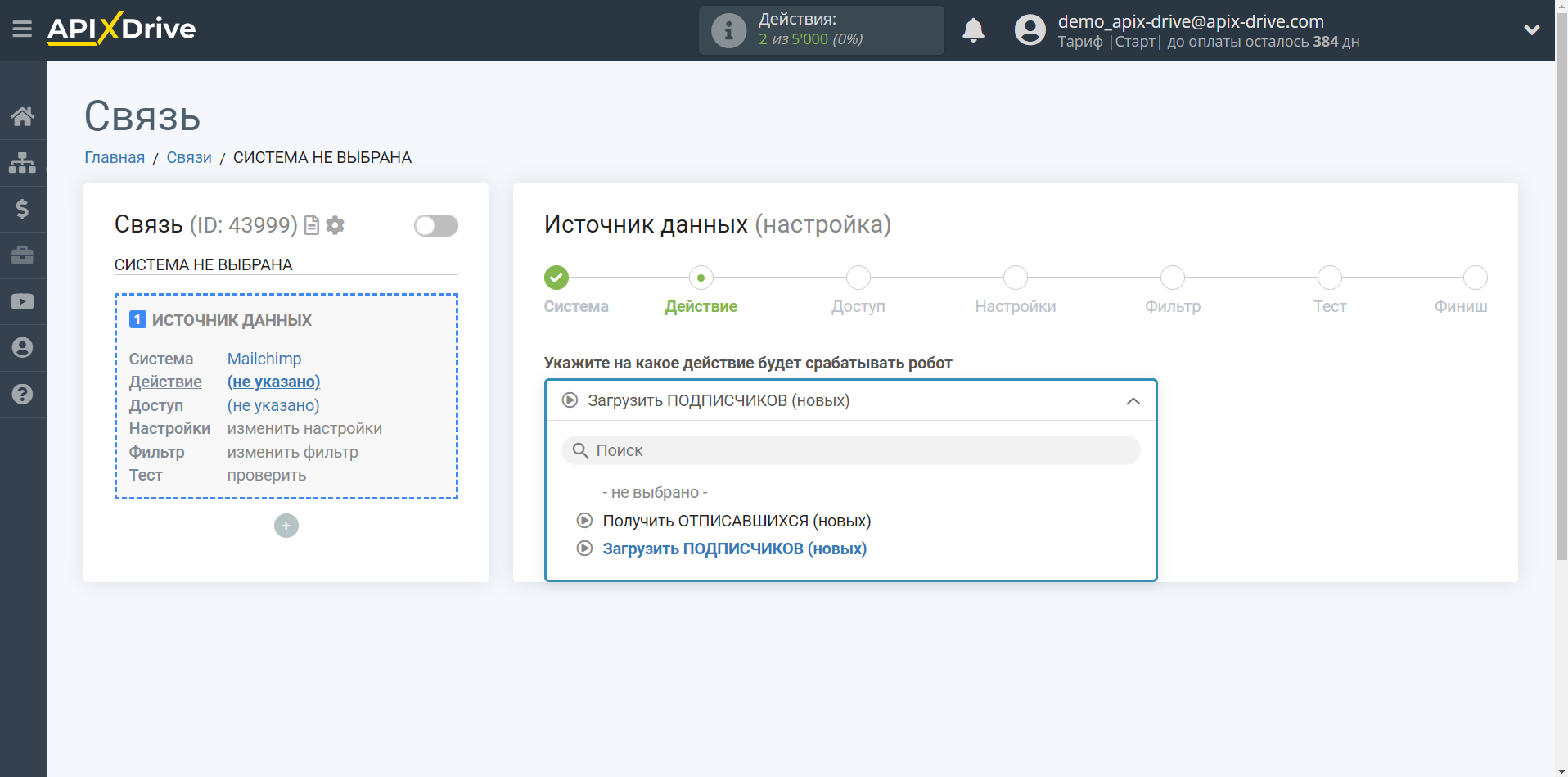Click изменить фильтр
This screenshot has width=1568, height=777.
point(293,452)
